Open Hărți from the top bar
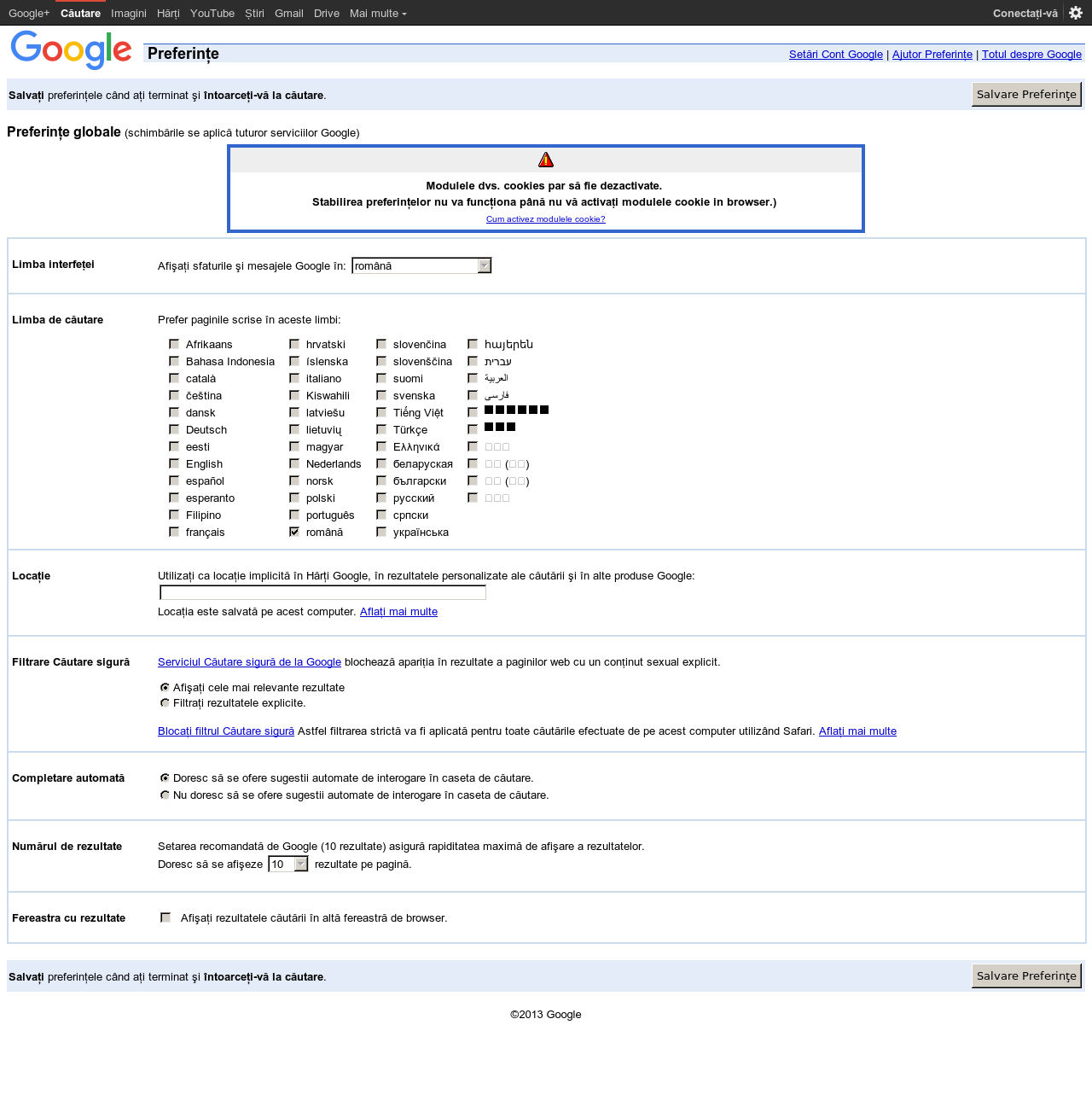This screenshot has width=1092, height=1118. [x=168, y=13]
